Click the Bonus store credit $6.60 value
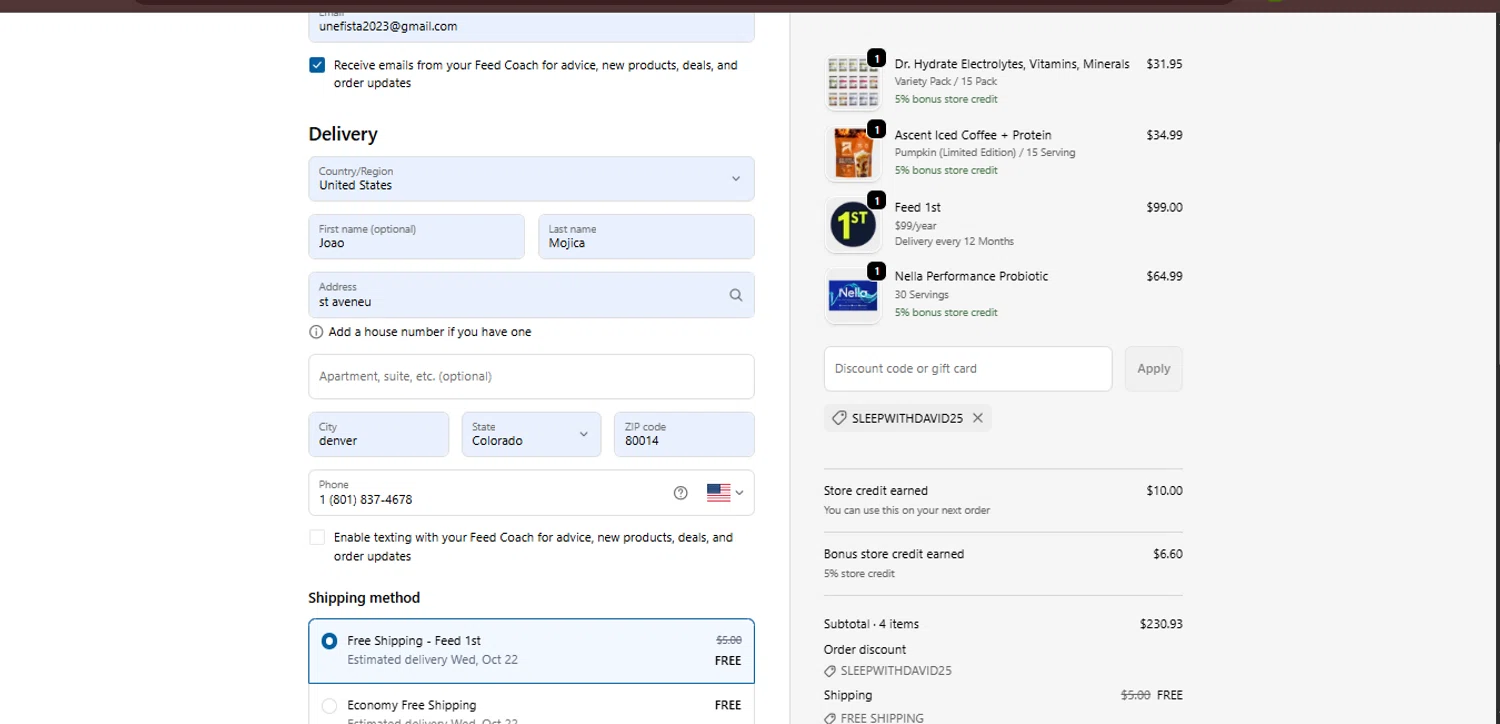 1168,554
